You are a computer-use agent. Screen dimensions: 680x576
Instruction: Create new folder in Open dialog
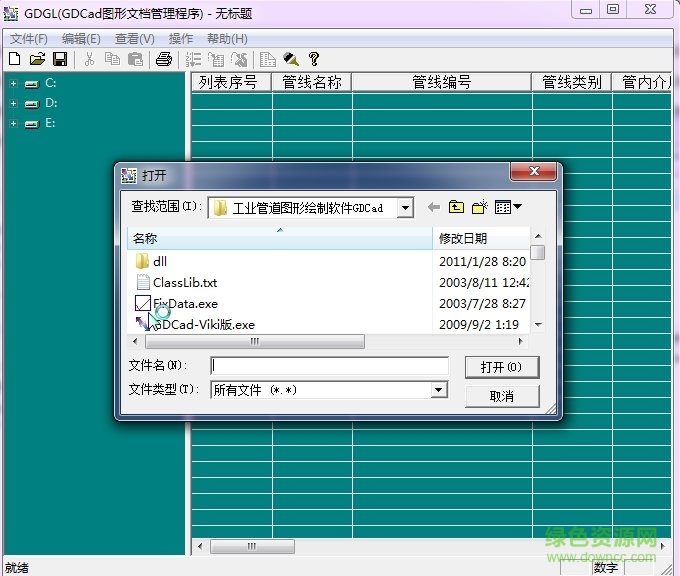pyautogui.click(x=480, y=207)
